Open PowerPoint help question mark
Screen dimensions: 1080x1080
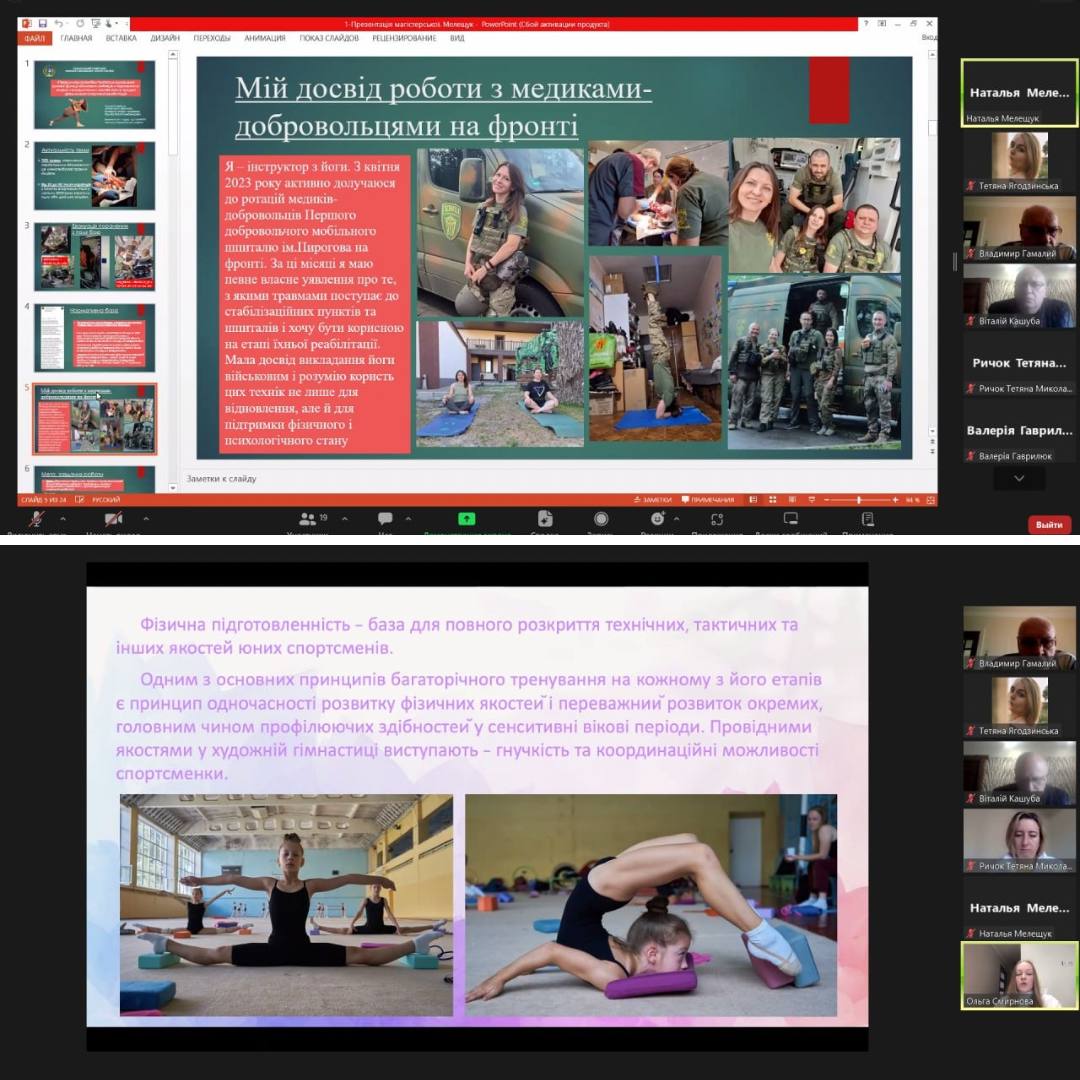[867, 23]
